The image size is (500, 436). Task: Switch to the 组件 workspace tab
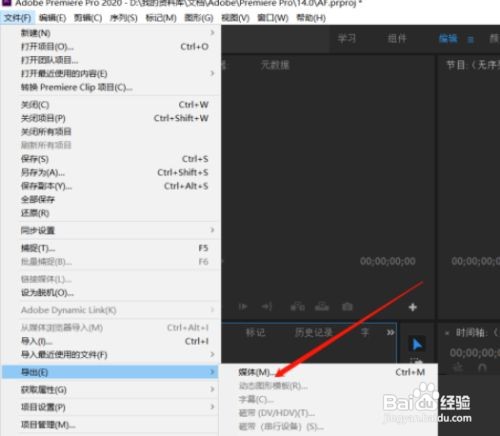point(397,39)
